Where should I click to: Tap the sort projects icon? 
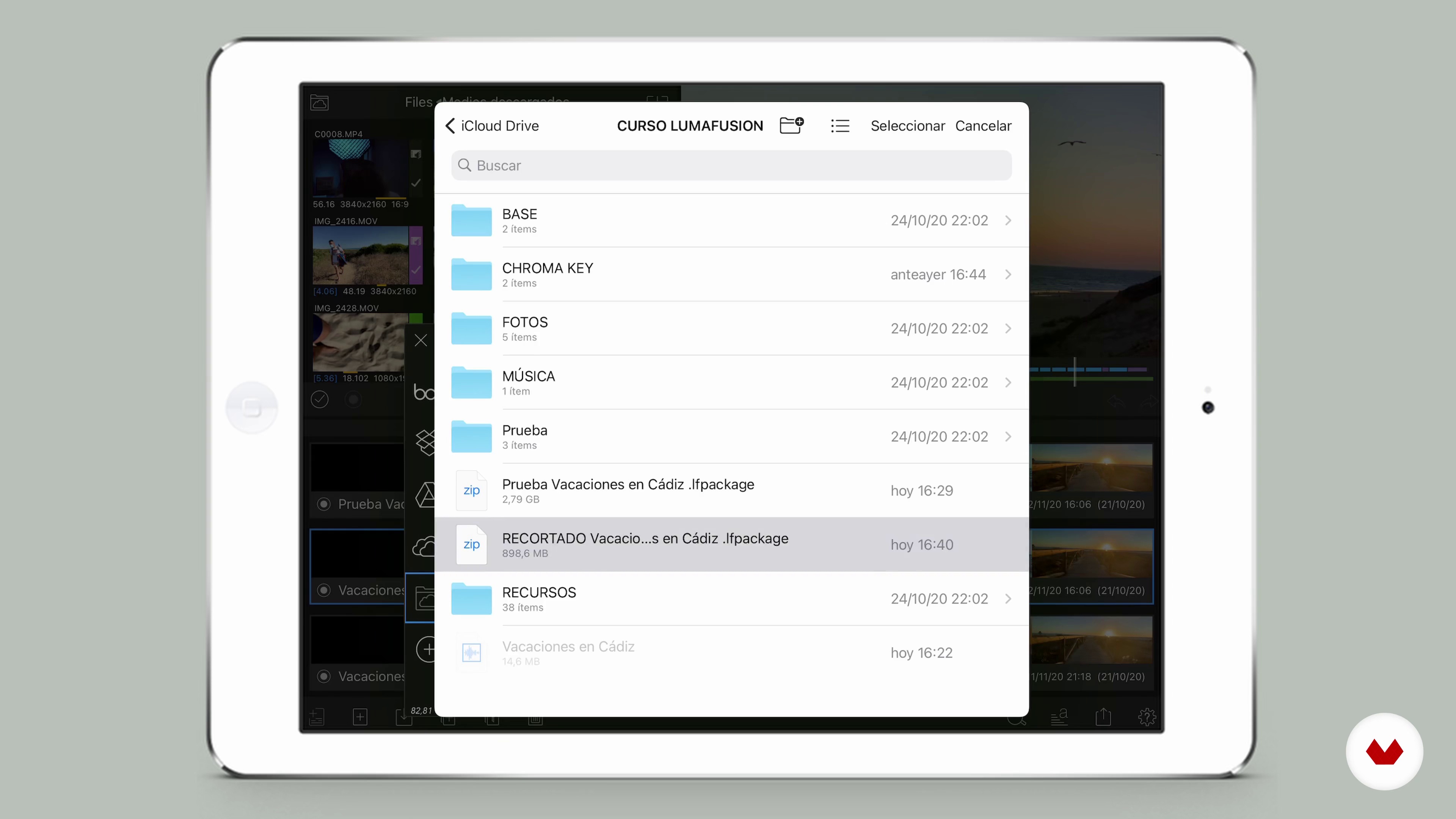[1059, 717]
